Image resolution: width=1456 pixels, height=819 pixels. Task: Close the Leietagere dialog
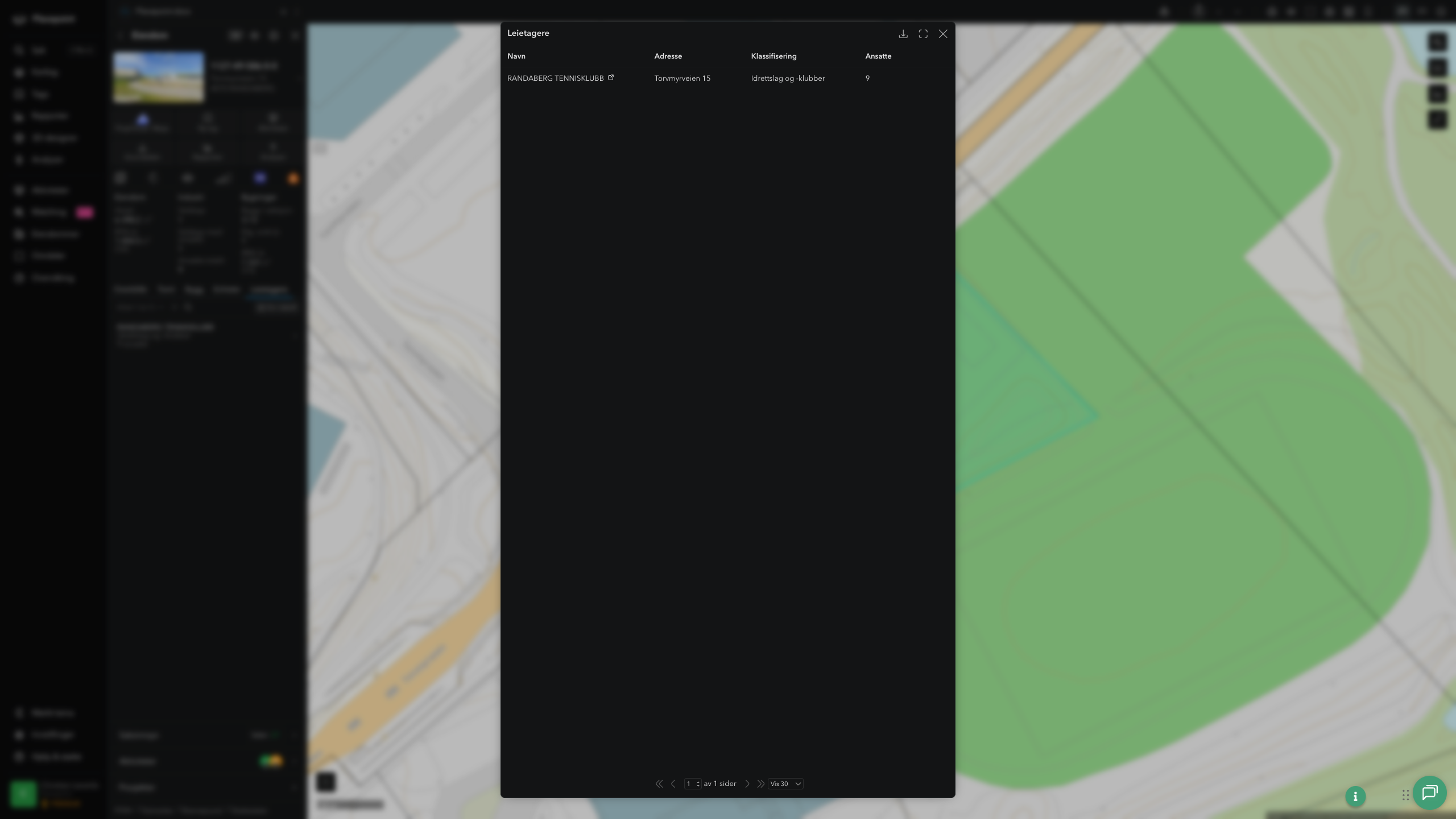tap(943, 34)
